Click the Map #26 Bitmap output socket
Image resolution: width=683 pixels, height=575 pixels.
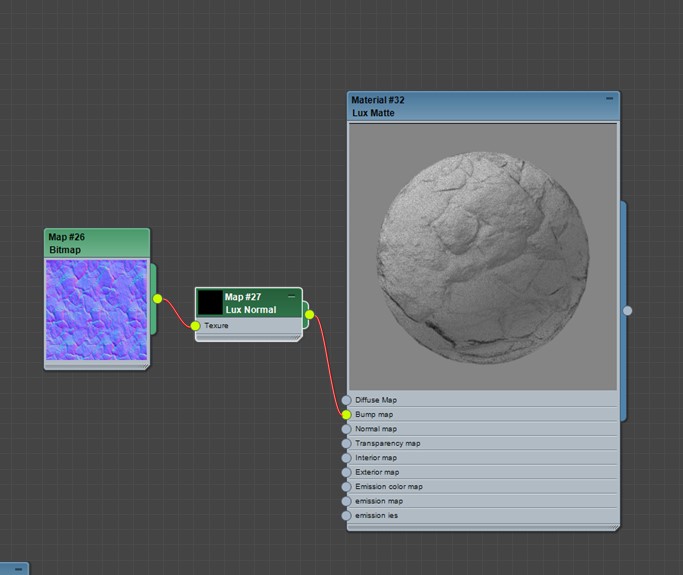tap(157, 299)
